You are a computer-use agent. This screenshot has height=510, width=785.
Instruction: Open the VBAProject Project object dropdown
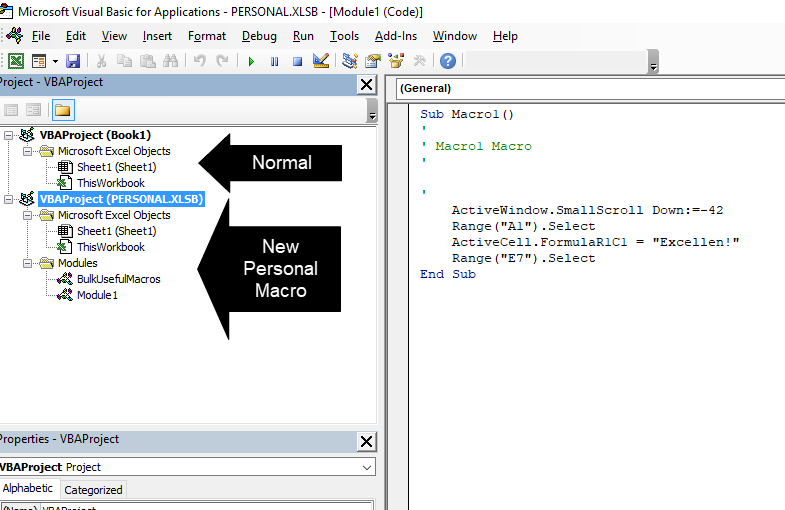pos(367,467)
